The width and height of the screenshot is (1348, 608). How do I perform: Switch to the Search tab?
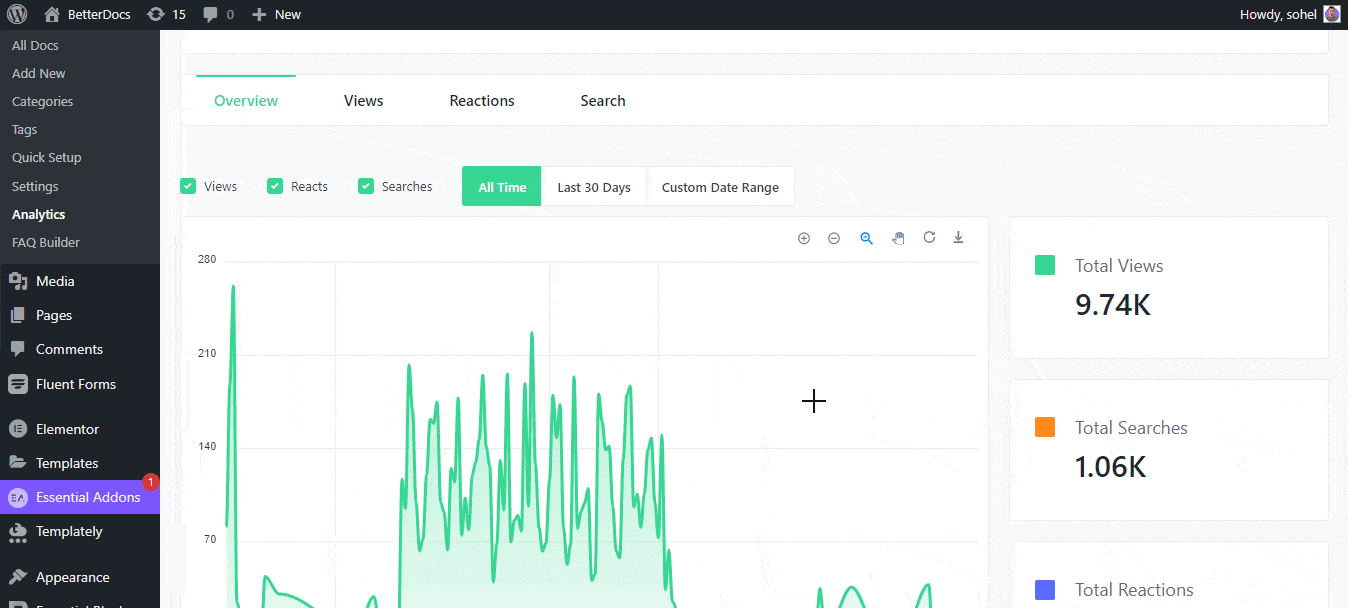(603, 101)
